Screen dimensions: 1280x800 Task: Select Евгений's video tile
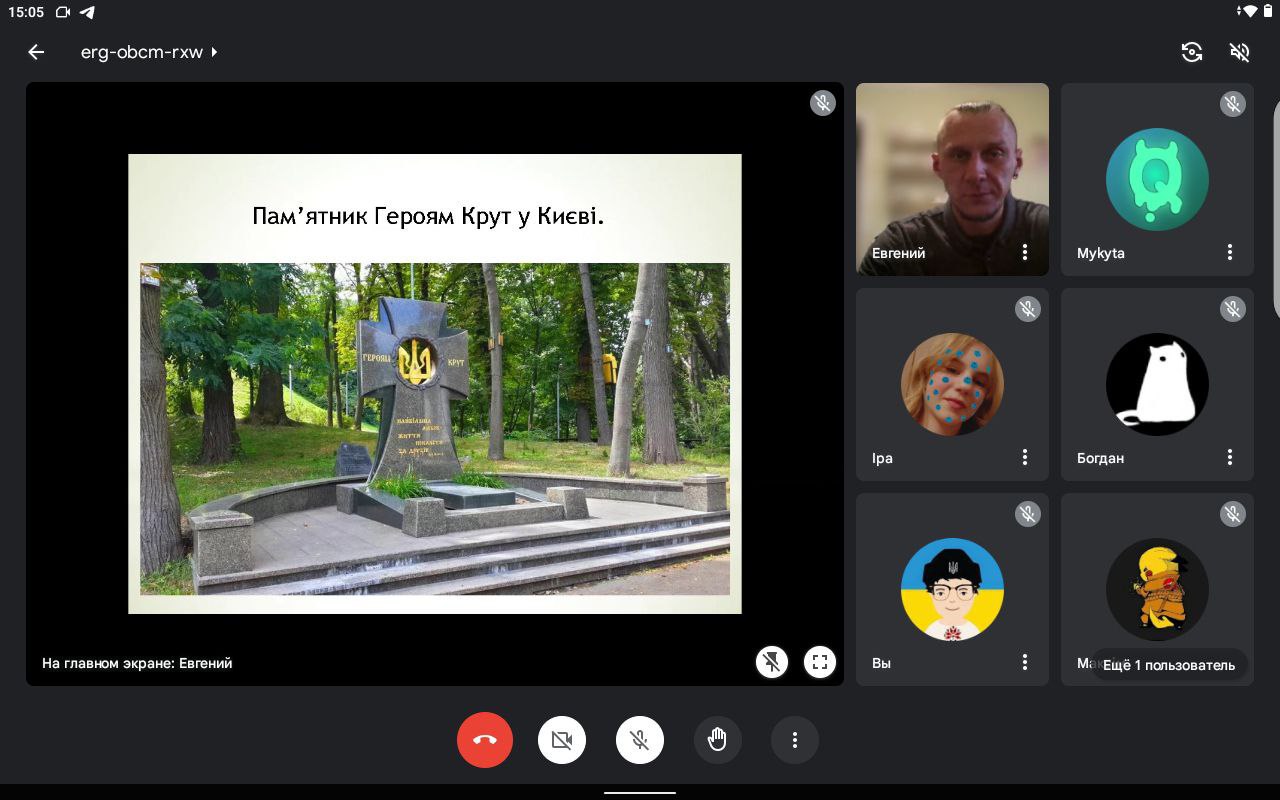(952, 170)
